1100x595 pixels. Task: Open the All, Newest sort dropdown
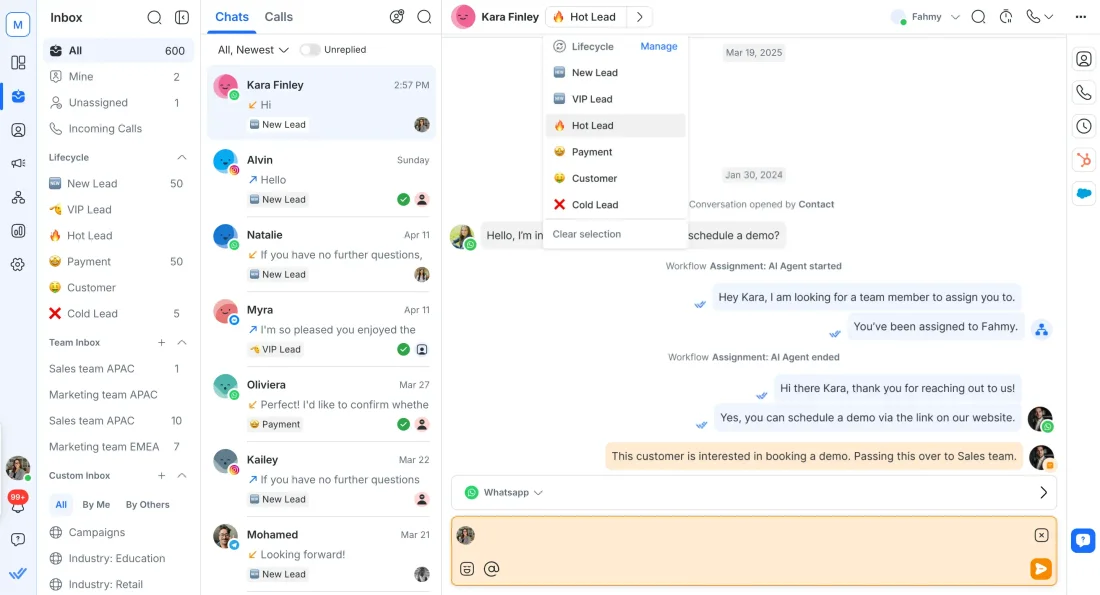pyautogui.click(x=253, y=50)
